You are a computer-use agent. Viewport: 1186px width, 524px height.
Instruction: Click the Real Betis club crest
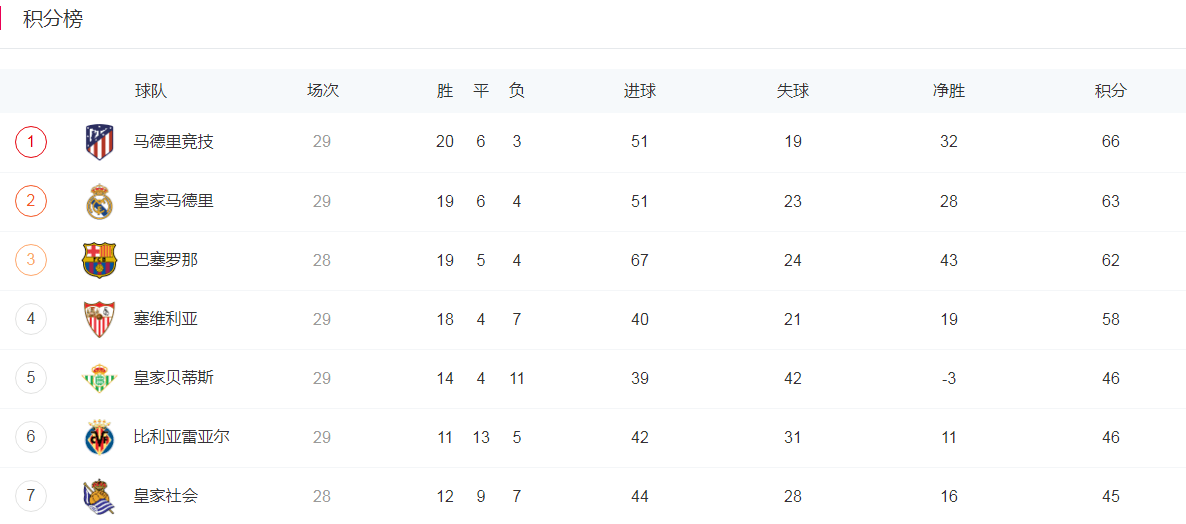tap(99, 378)
